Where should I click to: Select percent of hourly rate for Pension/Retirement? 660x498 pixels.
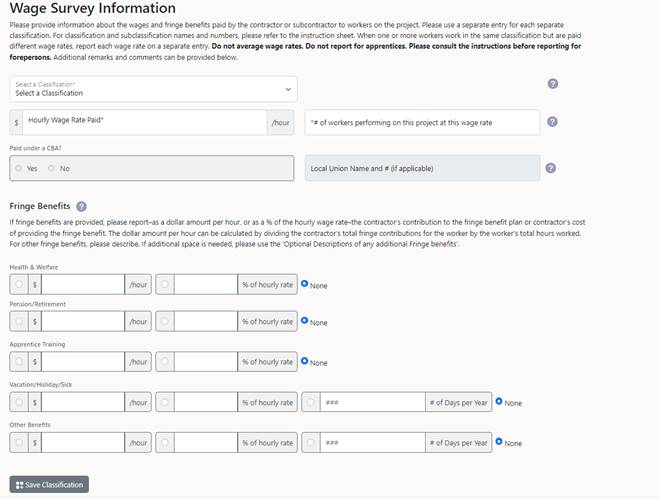tap(164, 322)
